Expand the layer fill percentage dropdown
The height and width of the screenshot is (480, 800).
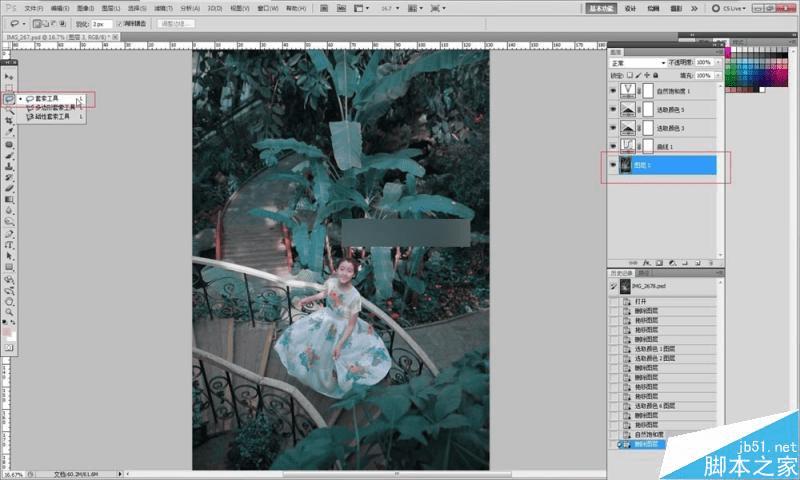coord(717,75)
